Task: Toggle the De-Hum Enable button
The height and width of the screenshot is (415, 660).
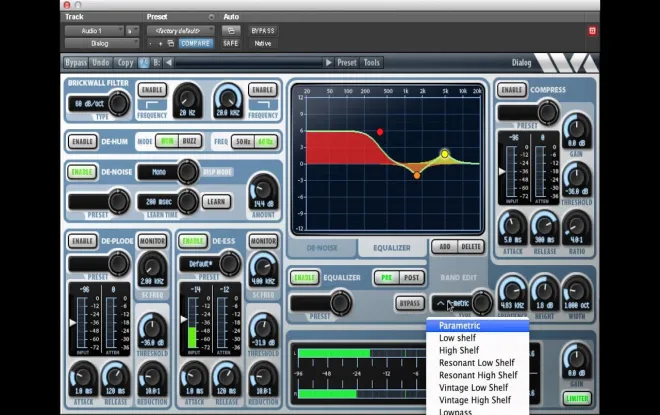Action: pyautogui.click(x=82, y=141)
